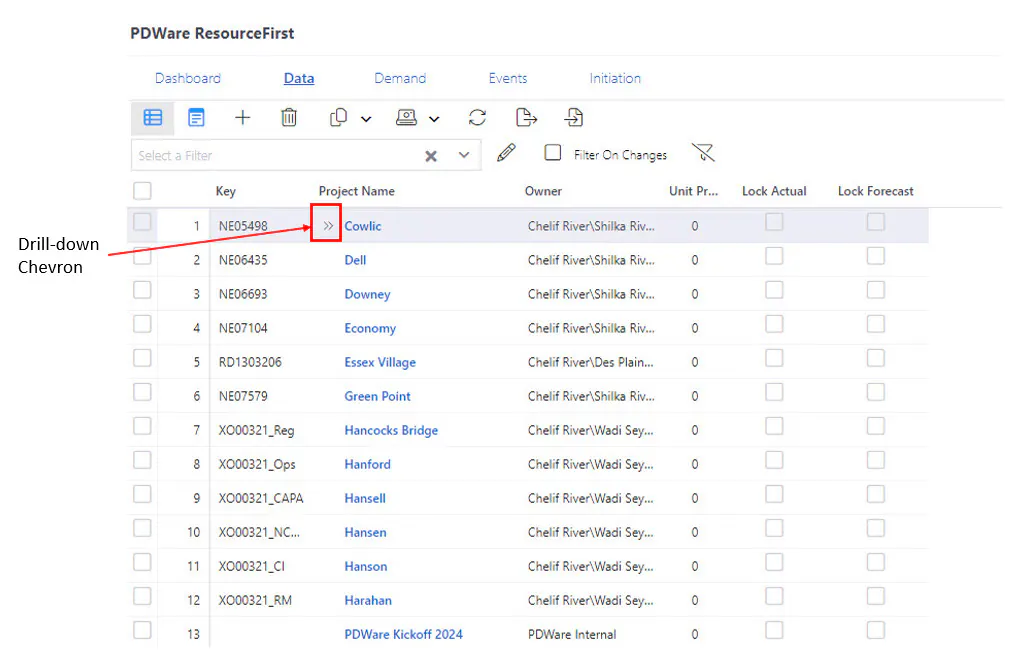Clear the filter with X icon
The height and width of the screenshot is (667, 1034).
pos(431,156)
